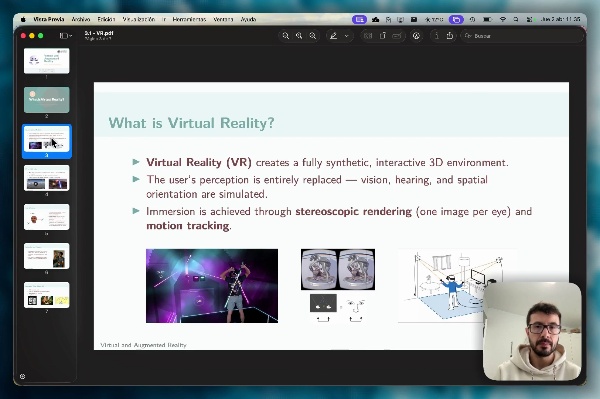Select the highlight pen tool
The width and height of the screenshot is (600, 399).
[333, 36]
